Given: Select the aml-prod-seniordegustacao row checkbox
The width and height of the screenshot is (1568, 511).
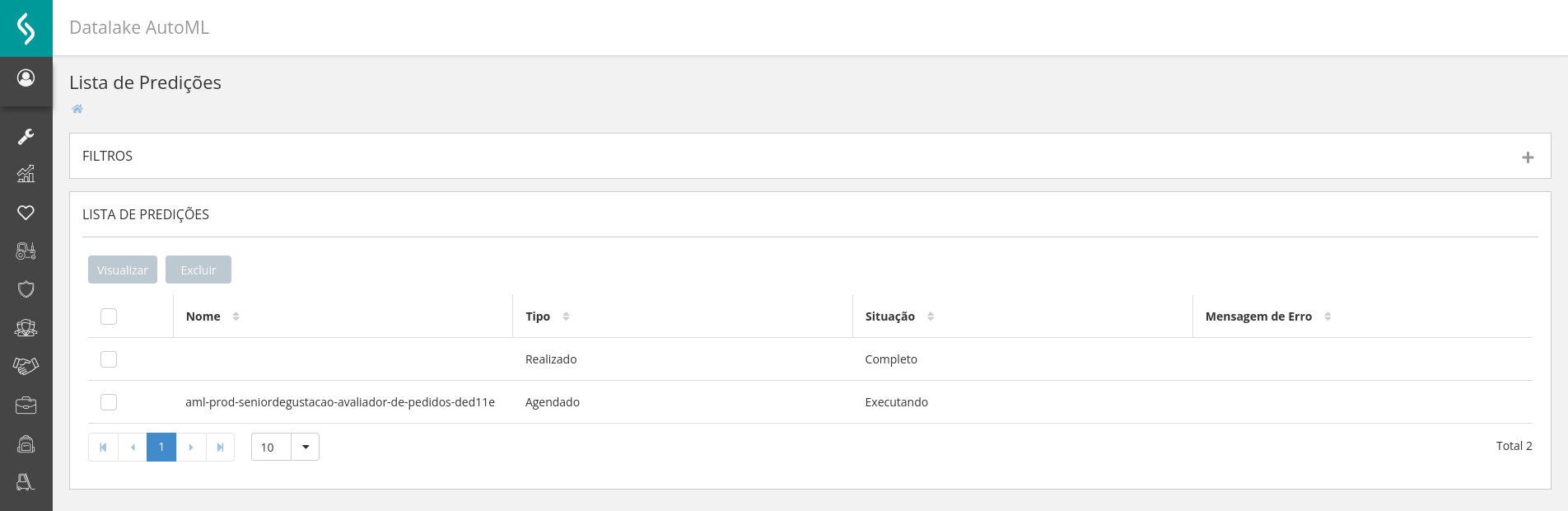Looking at the screenshot, I should click(109, 402).
